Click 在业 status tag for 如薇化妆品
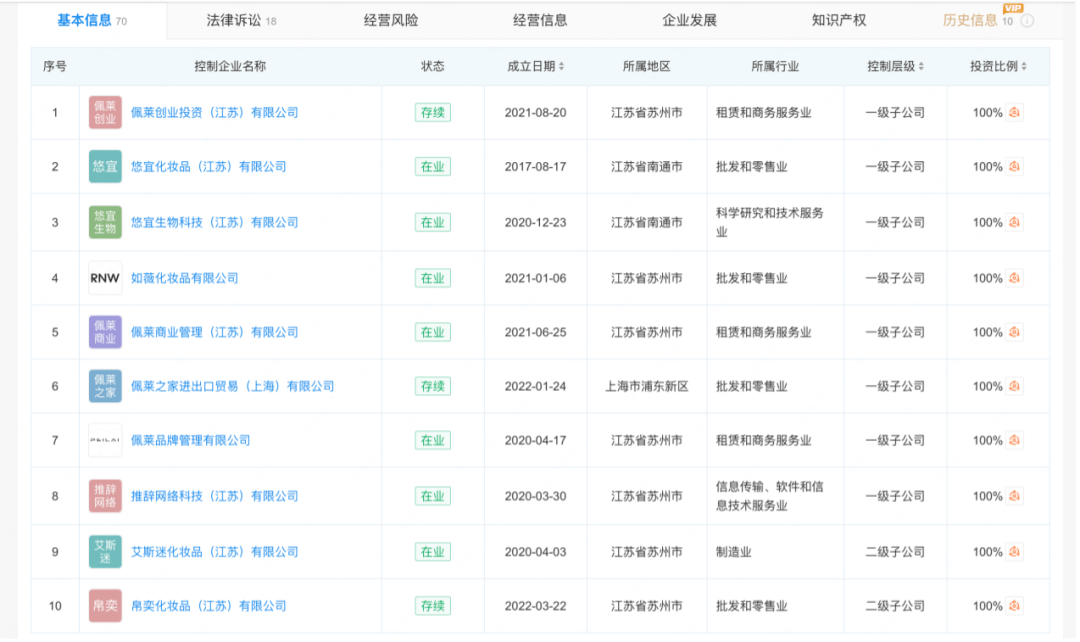Viewport: 1080px width, 642px height. coord(433,278)
